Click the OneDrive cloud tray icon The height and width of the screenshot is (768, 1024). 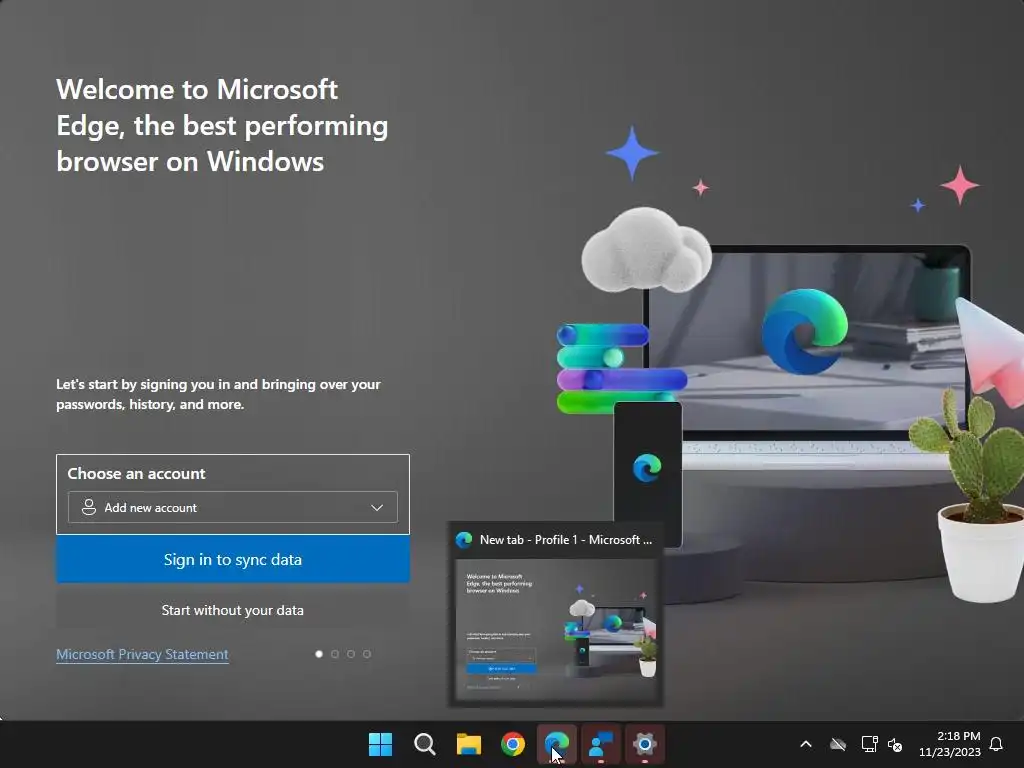[838, 744]
